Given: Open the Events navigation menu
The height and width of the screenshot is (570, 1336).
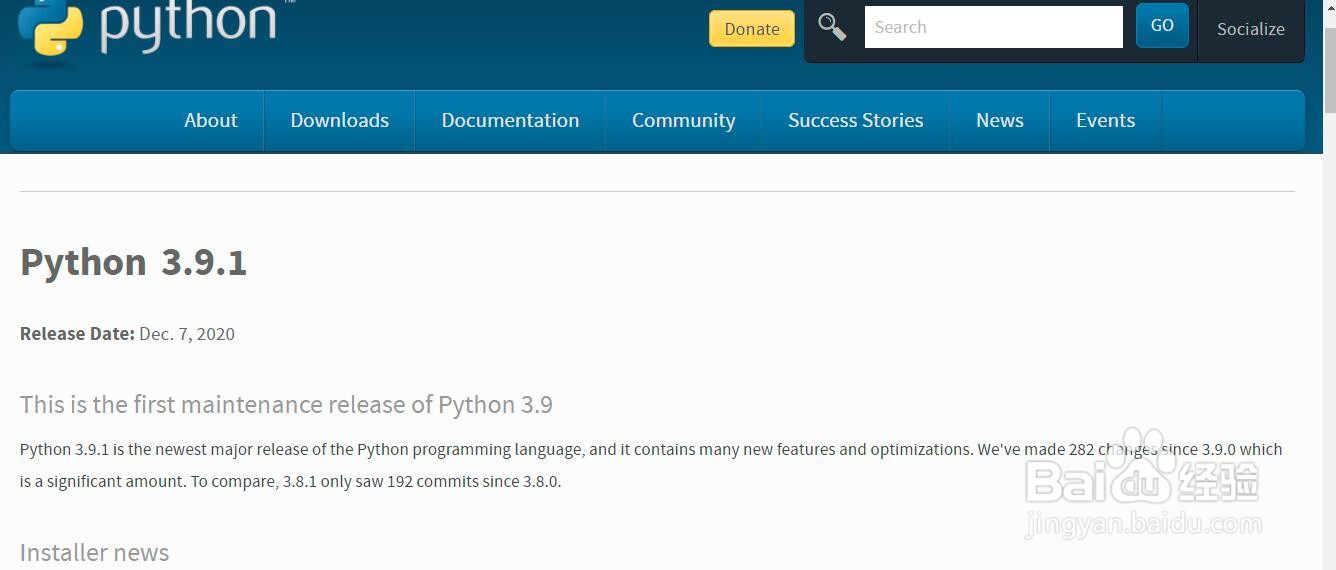Looking at the screenshot, I should (1105, 120).
